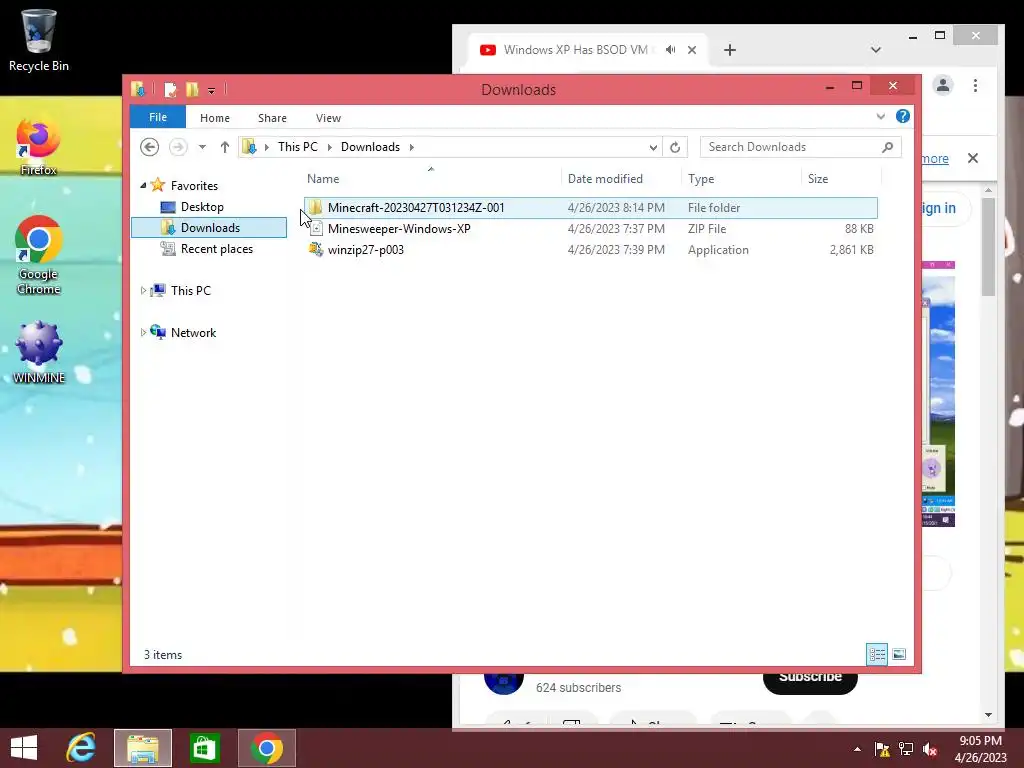
Task: Close the YouTube tab in Chrome
Action: 692,50
